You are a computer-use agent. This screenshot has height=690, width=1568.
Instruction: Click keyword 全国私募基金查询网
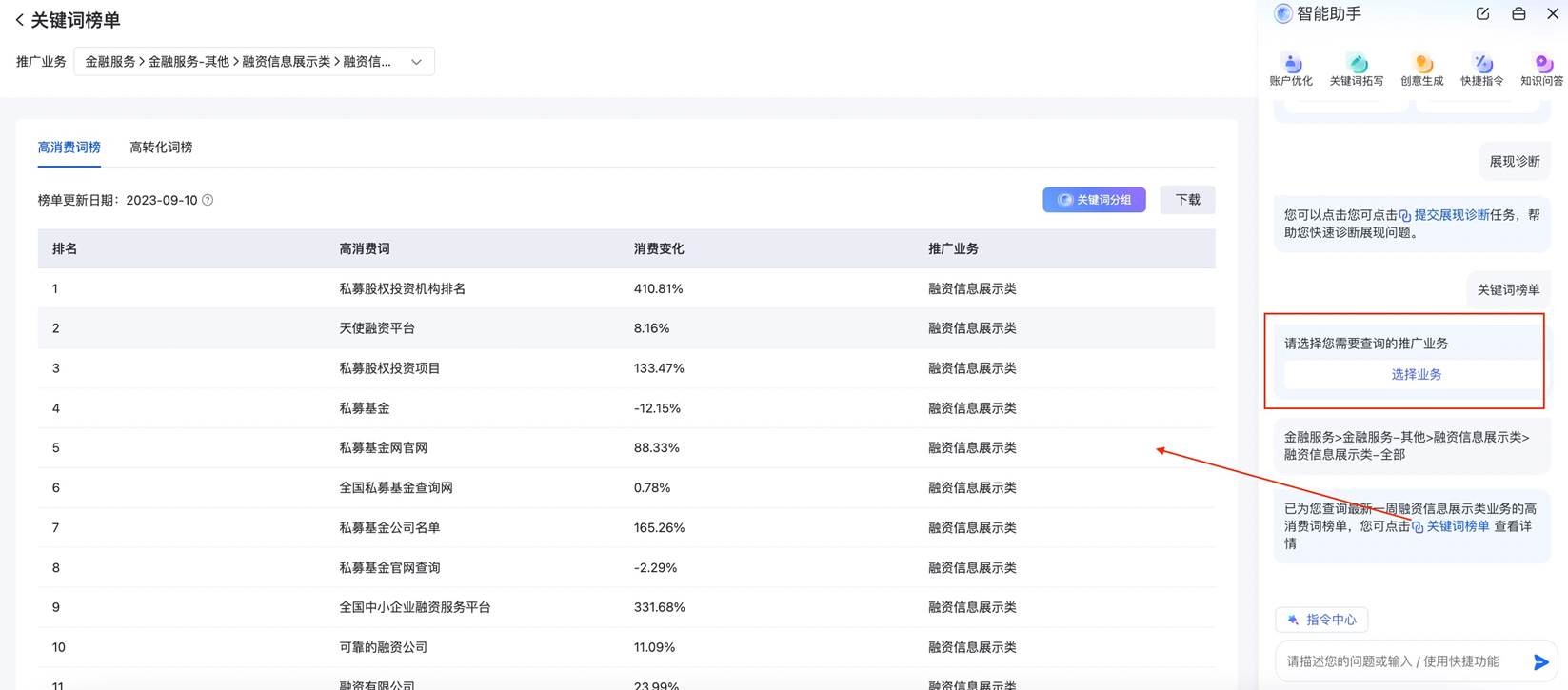click(396, 488)
